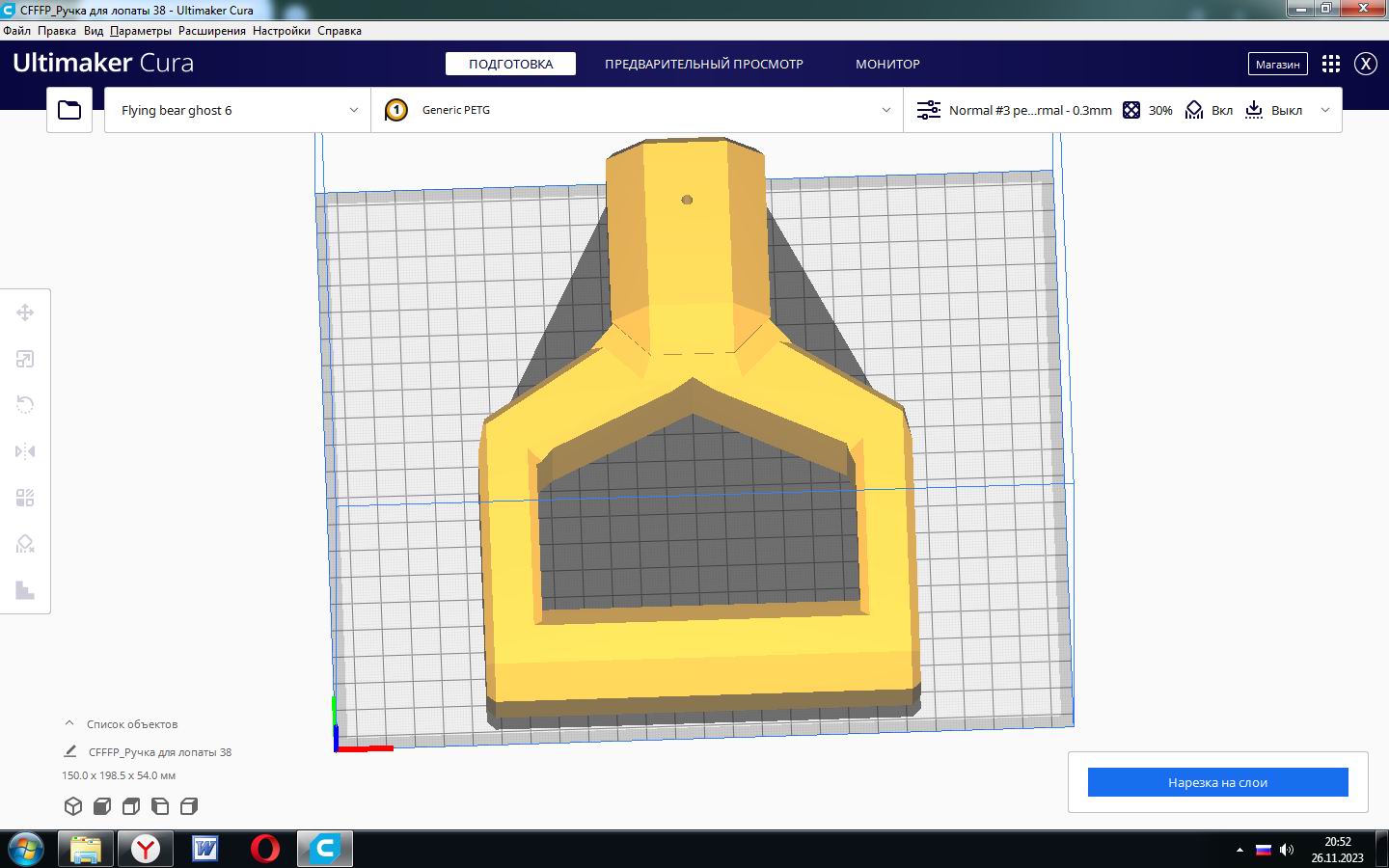Select CFFFP_Ручка для лопаты 38 object name
Screen dimensions: 1389x868
click(x=160, y=752)
